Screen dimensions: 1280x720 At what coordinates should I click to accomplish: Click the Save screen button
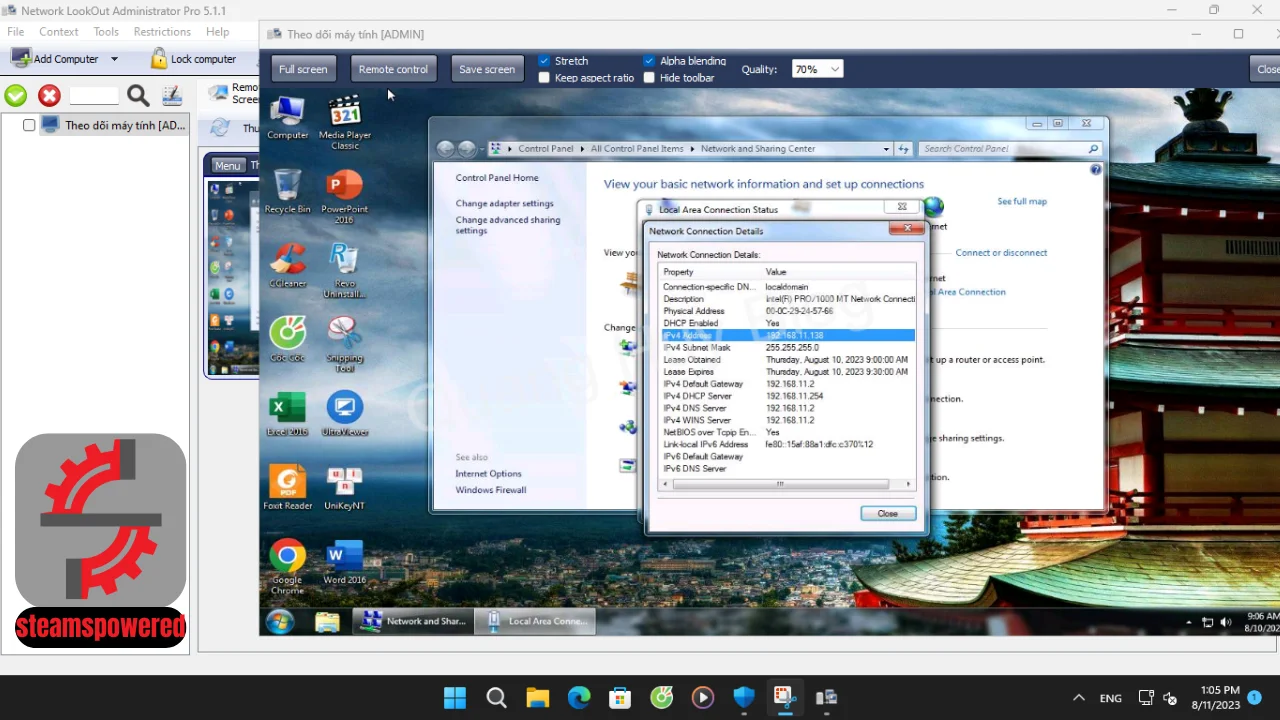pyautogui.click(x=487, y=69)
